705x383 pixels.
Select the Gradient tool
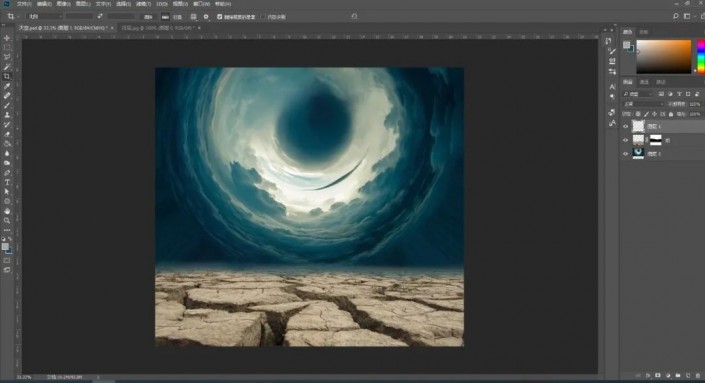click(x=7, y=144)
